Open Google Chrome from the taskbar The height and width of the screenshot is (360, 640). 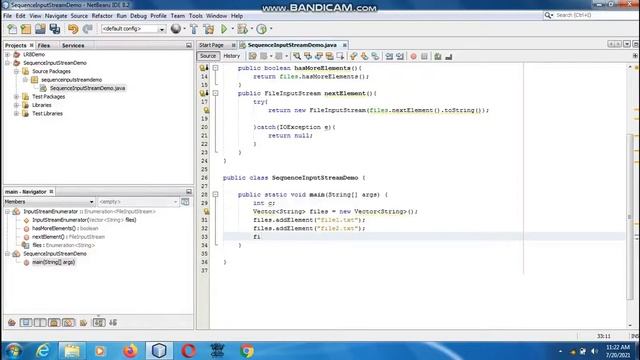[247, 351]
